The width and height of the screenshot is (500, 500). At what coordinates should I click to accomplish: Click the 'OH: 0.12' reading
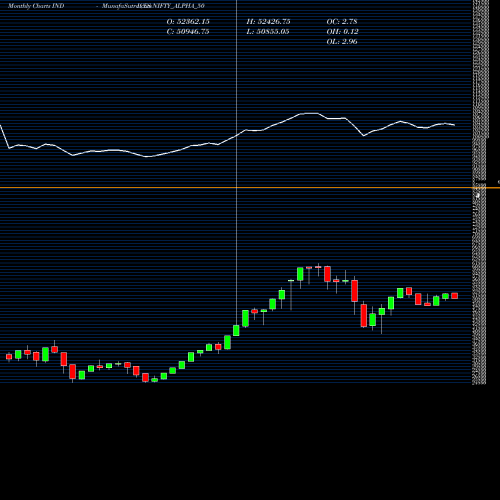pyautogui.click(x=342, y=32)
